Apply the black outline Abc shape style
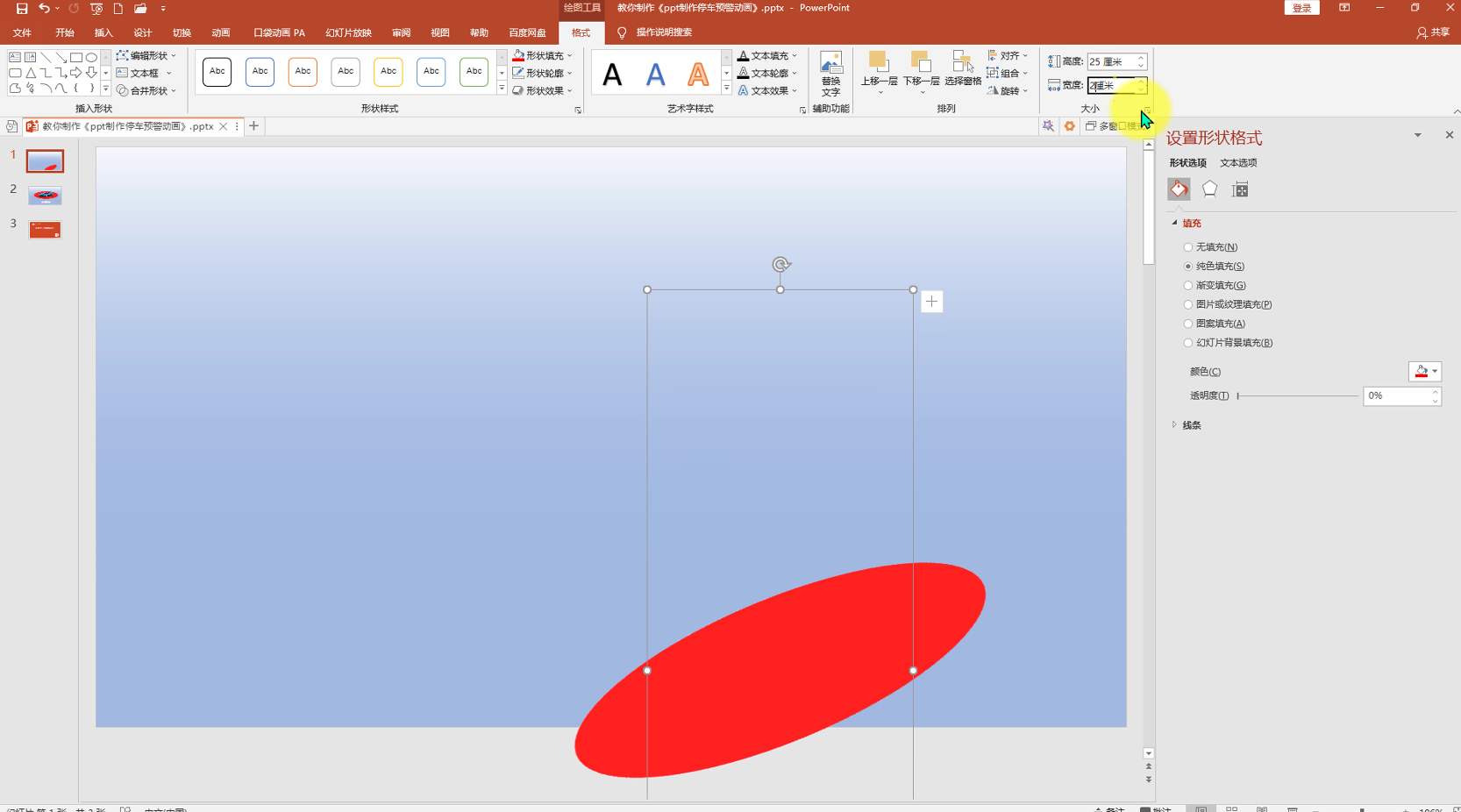Image resolution: width=1461 pixels, height=812 pixels. [x=217, y=71]
